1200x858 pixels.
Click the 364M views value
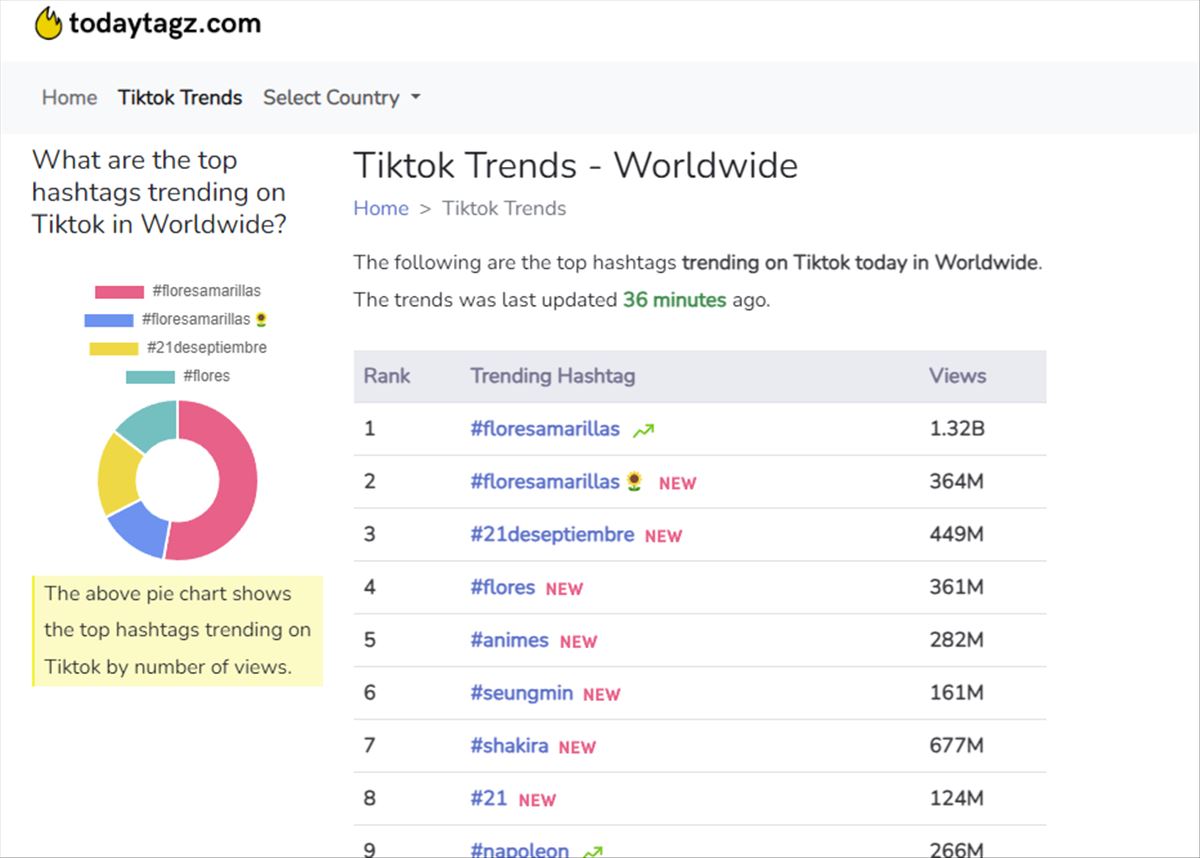point(957,482)
